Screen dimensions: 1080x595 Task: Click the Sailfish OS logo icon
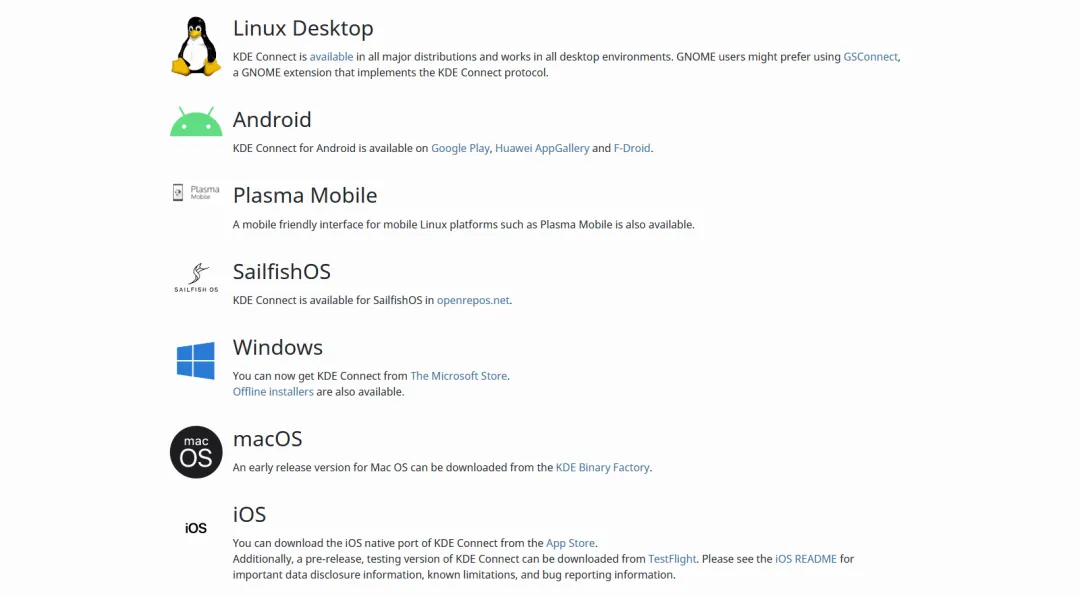coord(196,278)
